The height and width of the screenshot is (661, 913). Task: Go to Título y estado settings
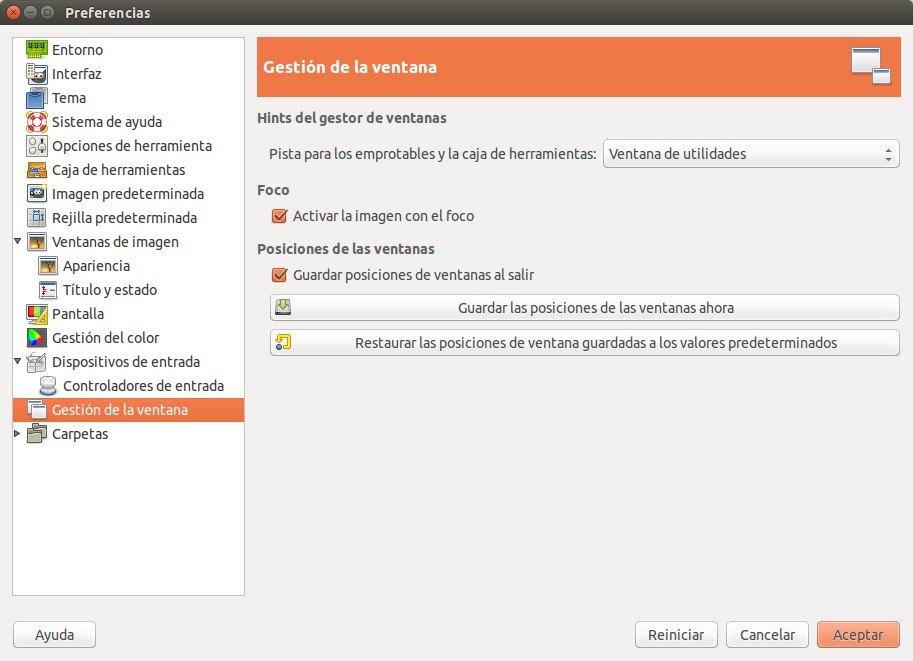point(109,290)
